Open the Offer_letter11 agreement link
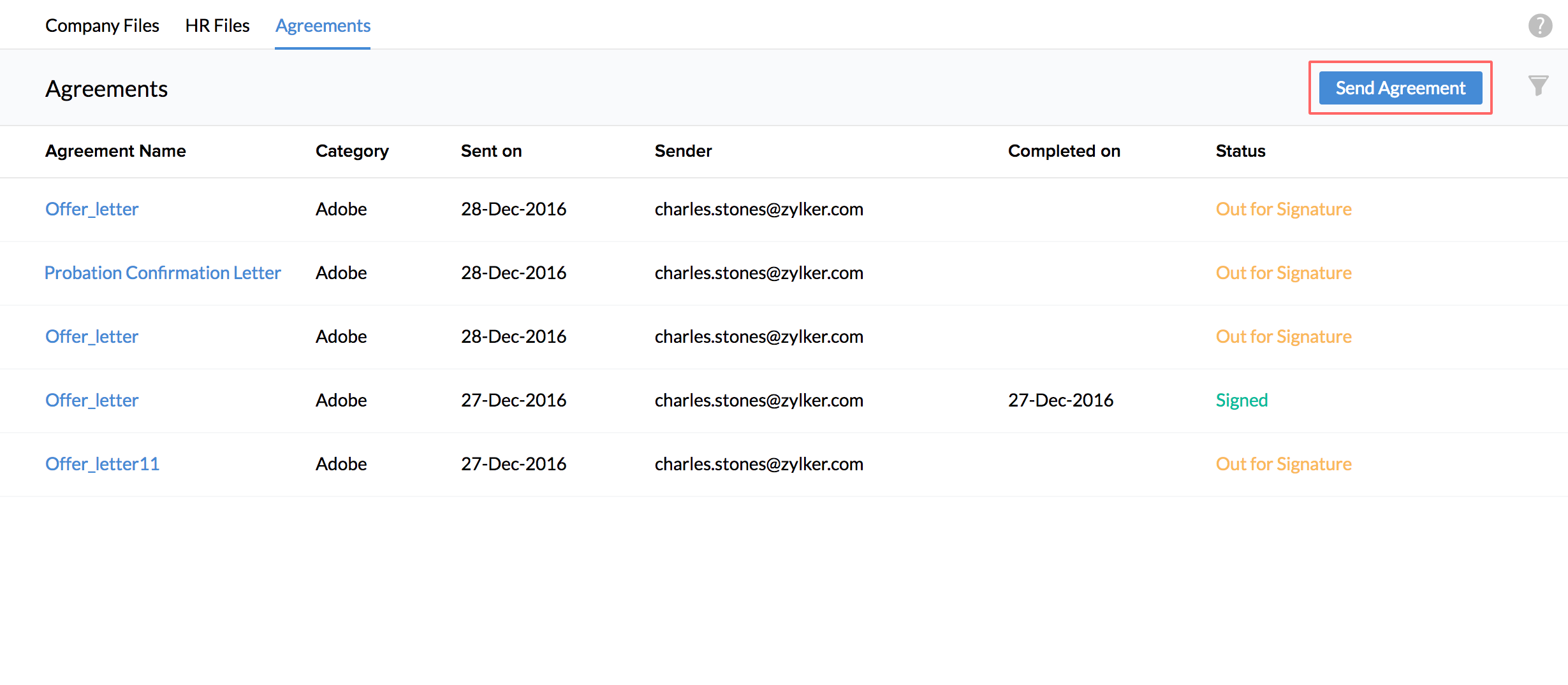Viewport: 1568px width, 685px height. coord(102,464)
